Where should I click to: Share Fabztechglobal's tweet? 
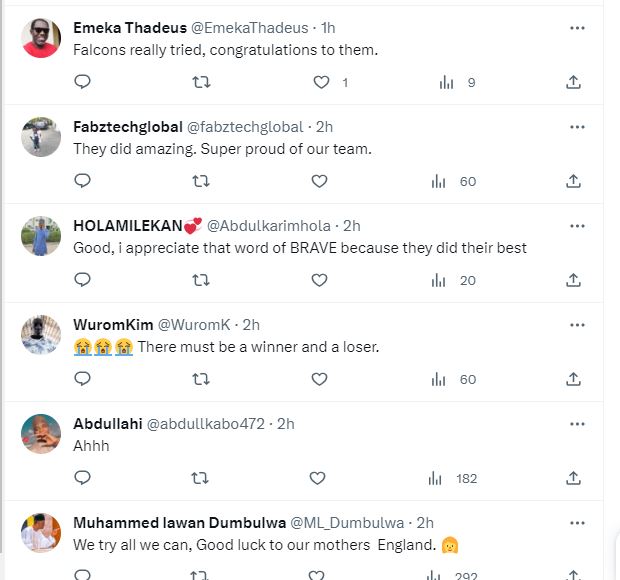(x=574, y=181)
